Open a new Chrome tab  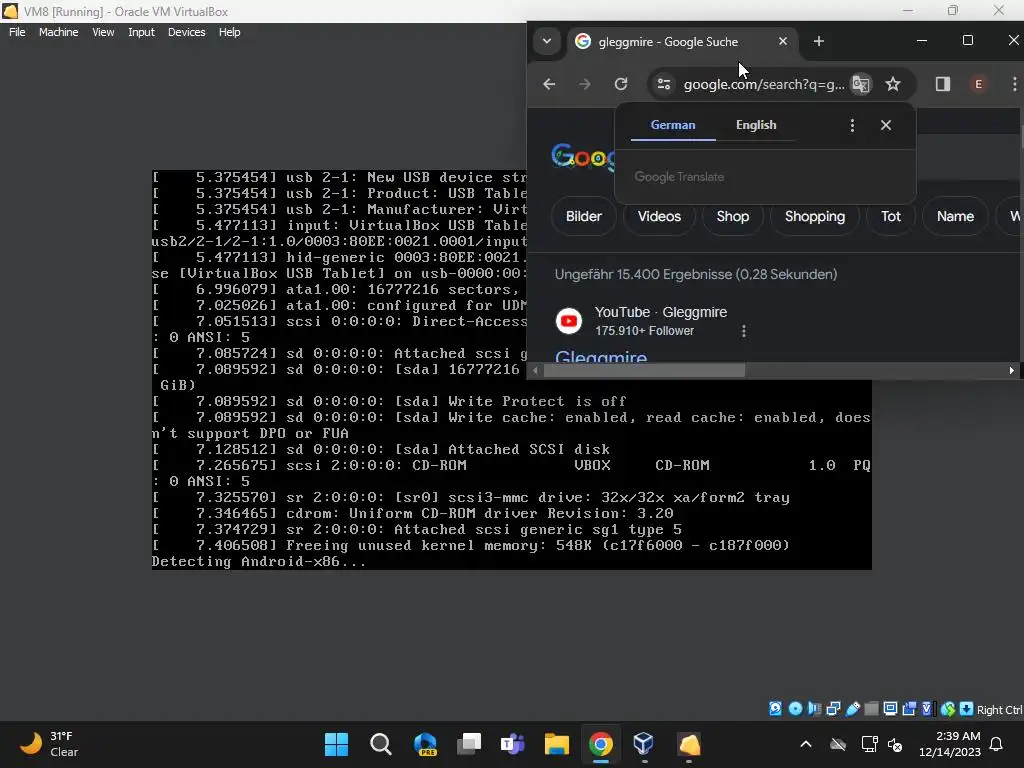(818, 41)
